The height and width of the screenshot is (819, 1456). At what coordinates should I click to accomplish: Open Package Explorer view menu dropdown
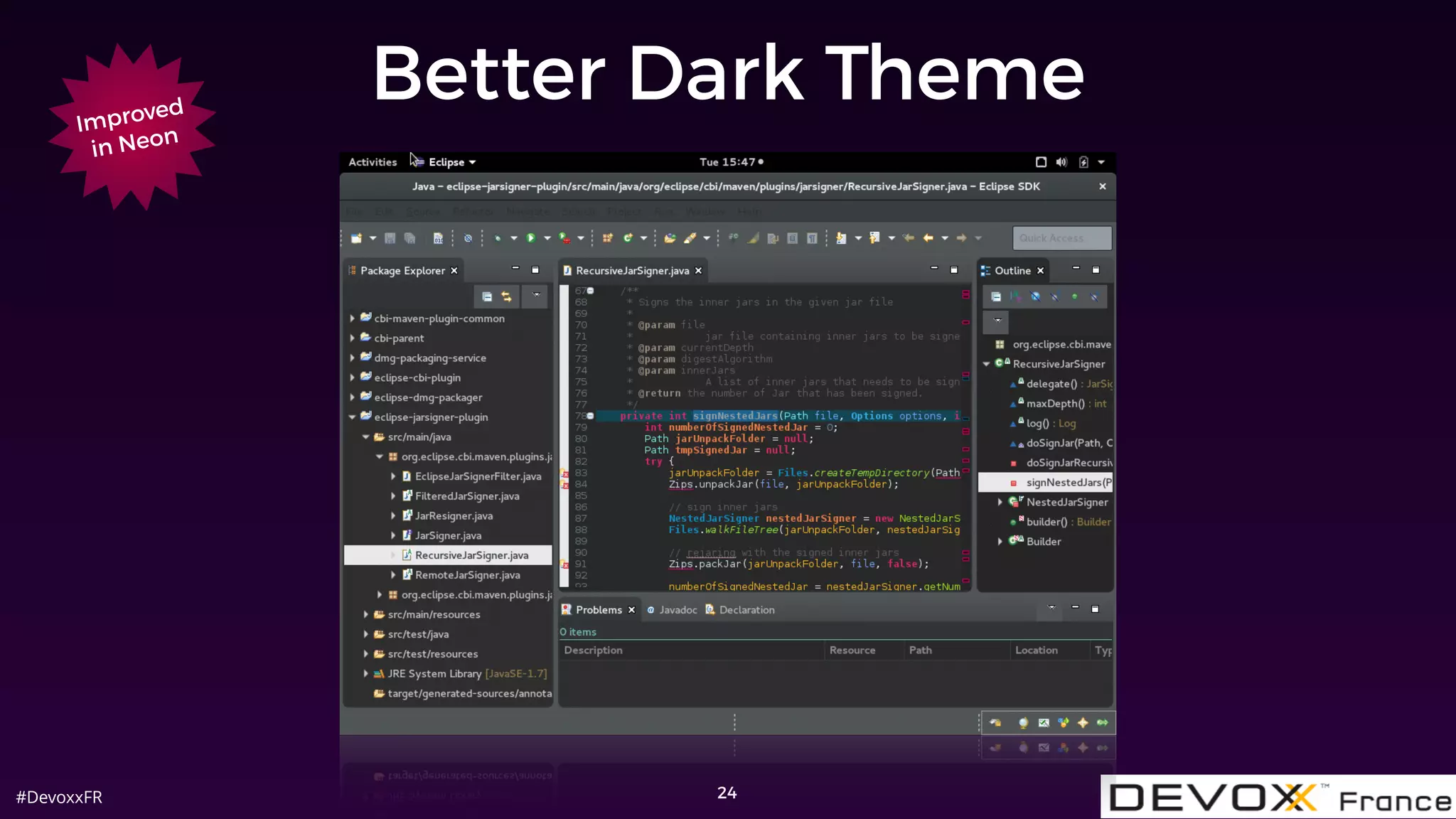(536, 295)
